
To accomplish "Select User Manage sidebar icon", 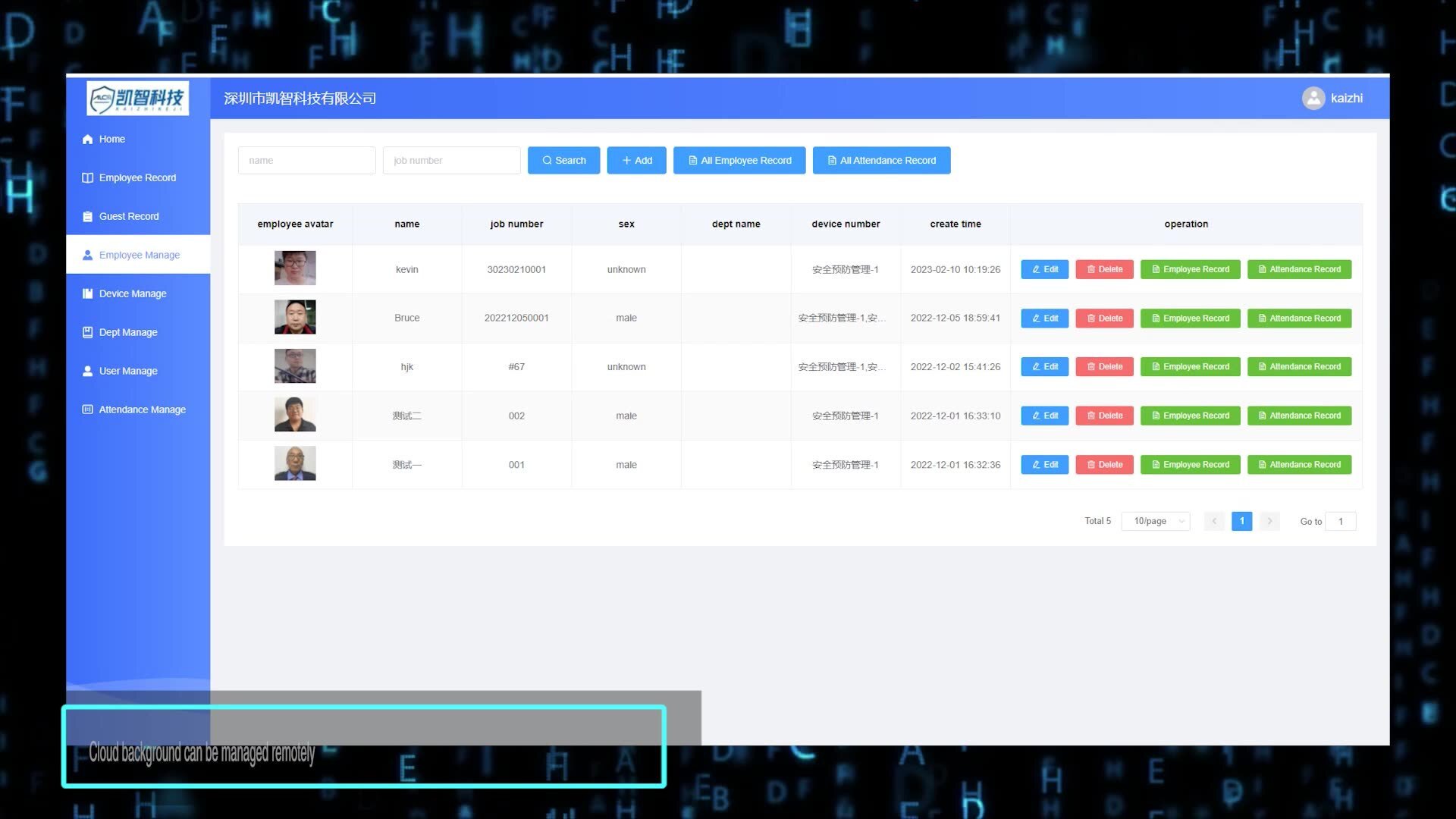I will coord(87,370).
